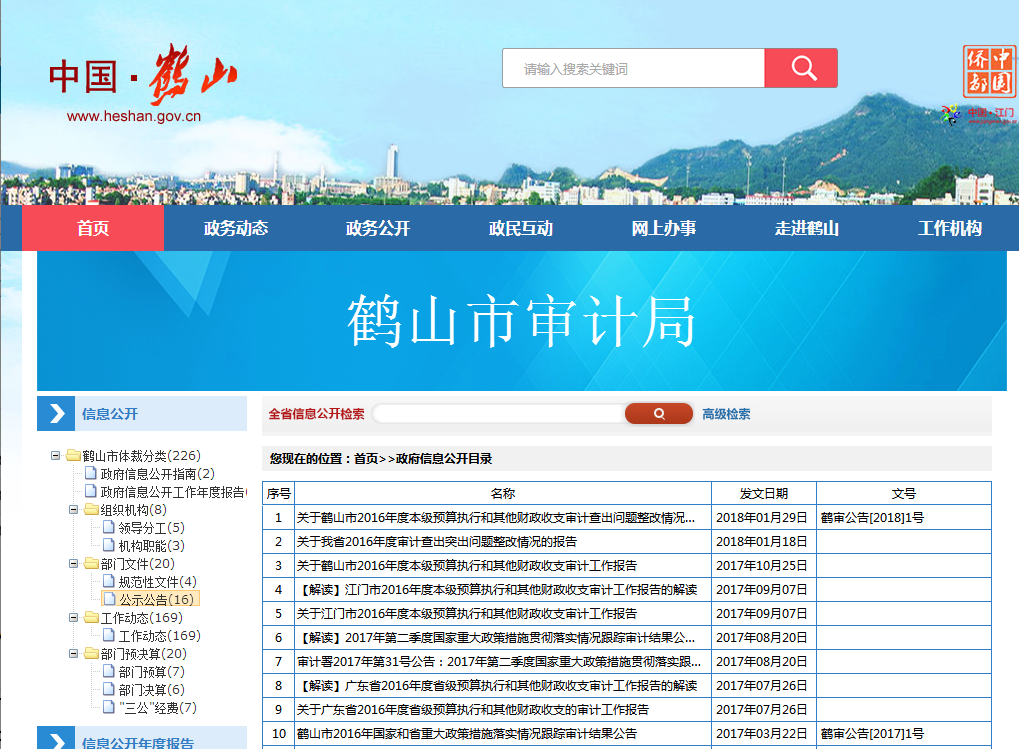Collapse the 部门预决算 folder node
This screenshot has width=1019, height=749.
coord(74,654)
